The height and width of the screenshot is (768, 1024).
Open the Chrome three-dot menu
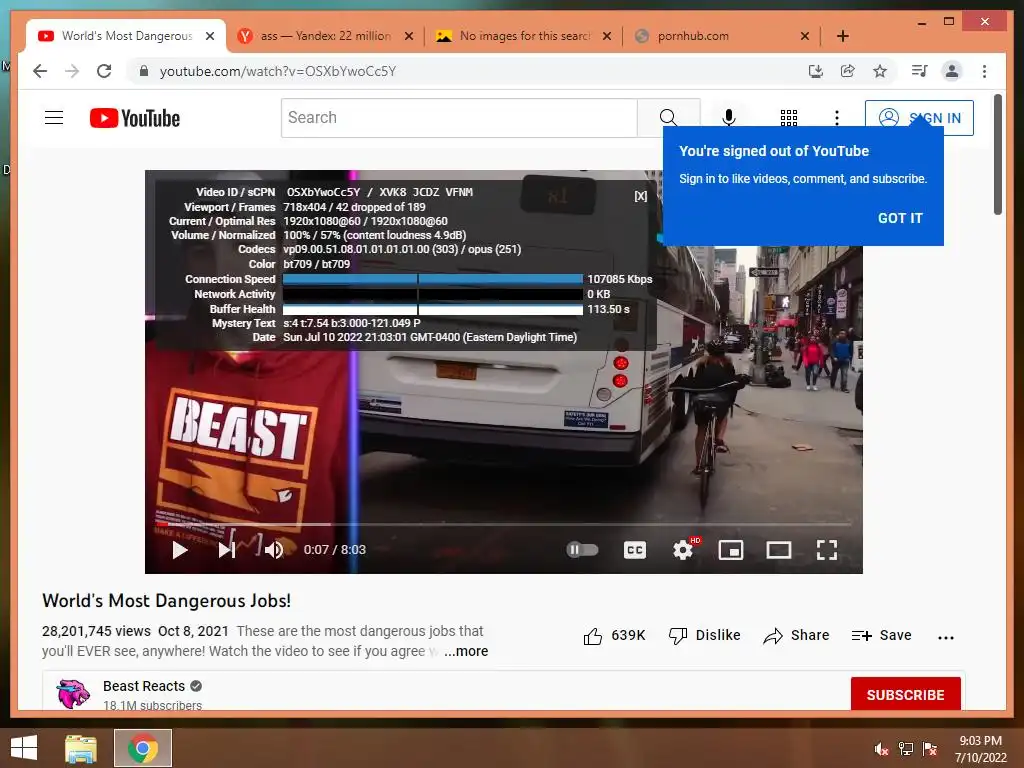click(984, 71)
